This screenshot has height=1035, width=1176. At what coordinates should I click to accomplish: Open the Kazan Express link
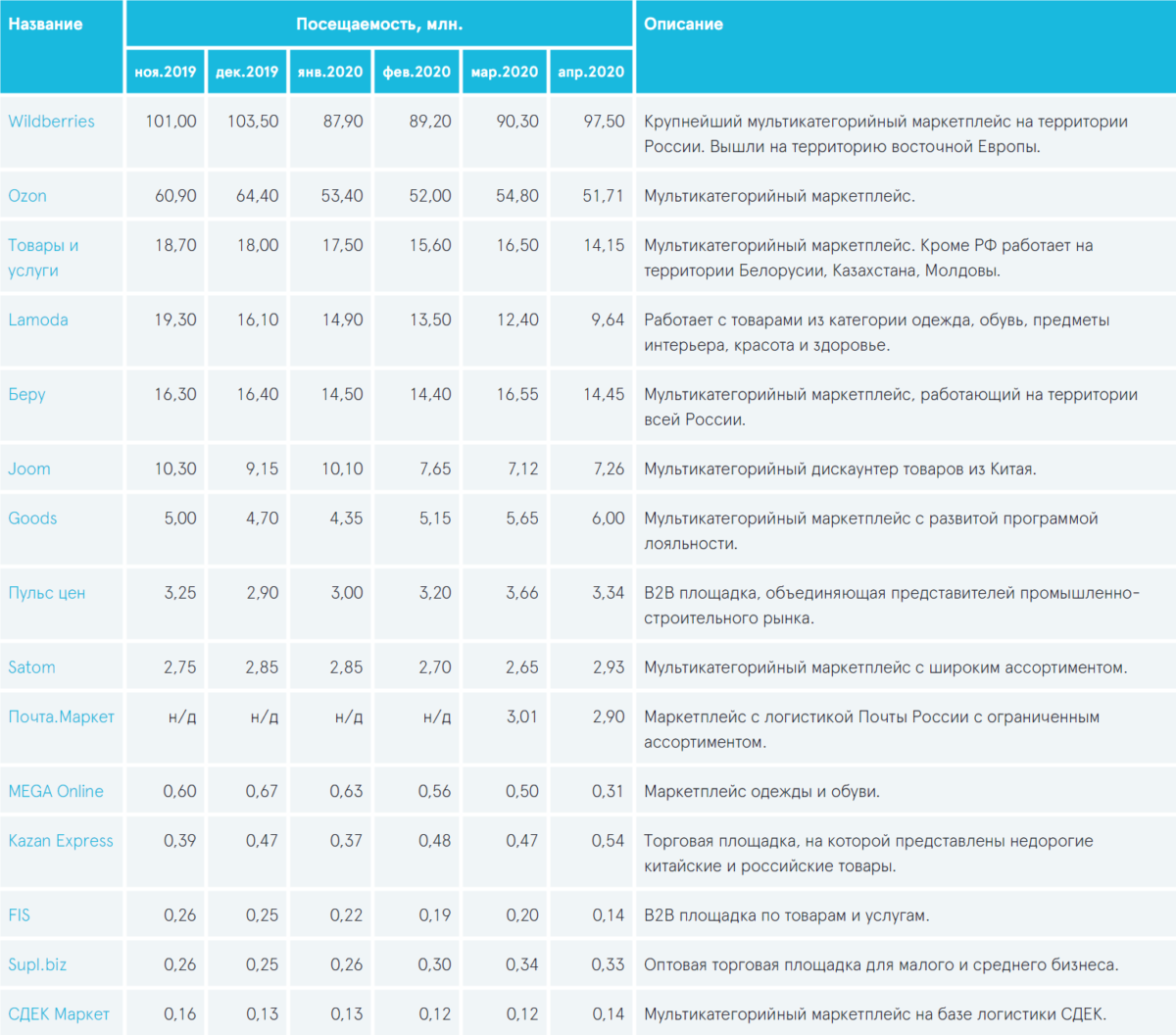pos(61,841)
